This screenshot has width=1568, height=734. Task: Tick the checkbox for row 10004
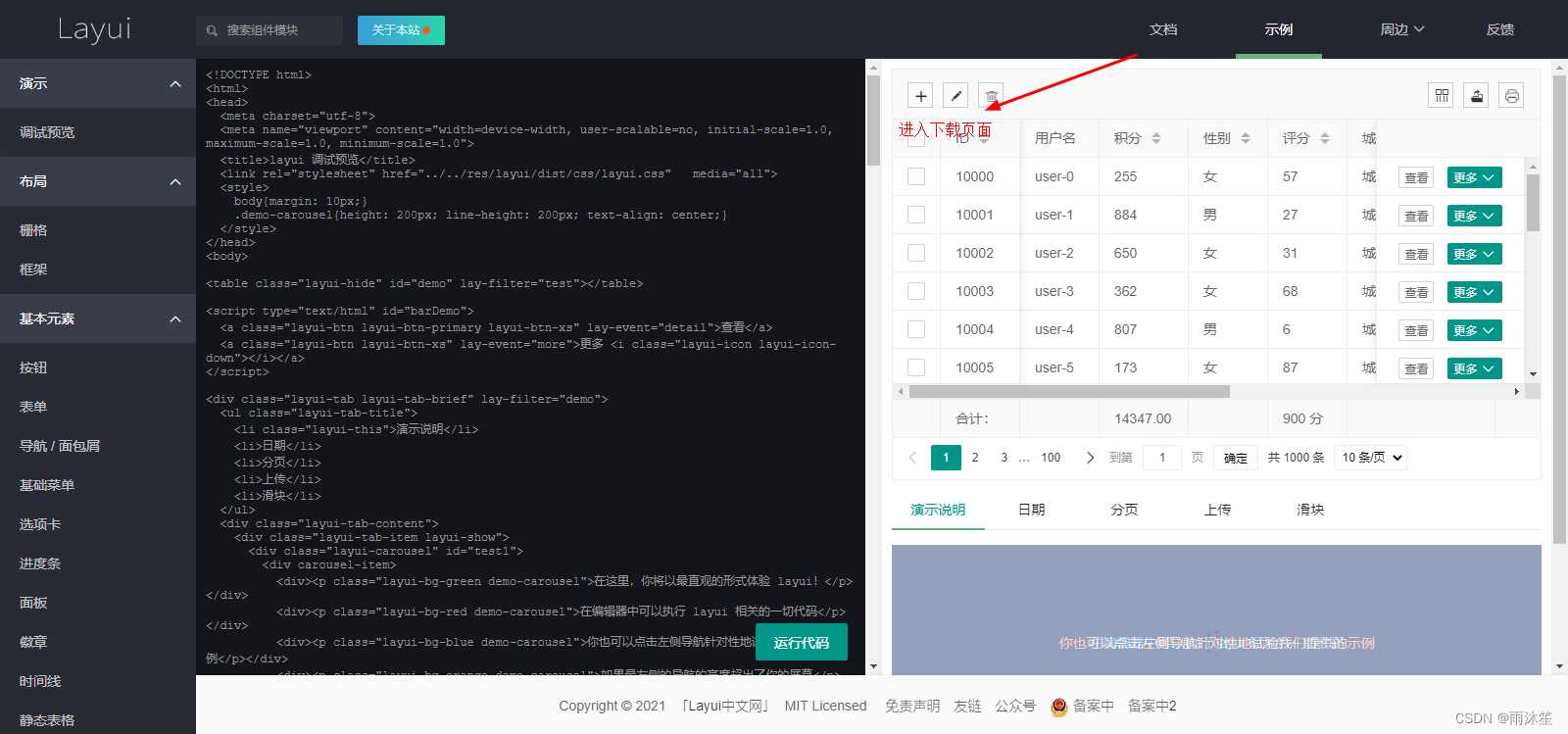click(x=916, y=329)
